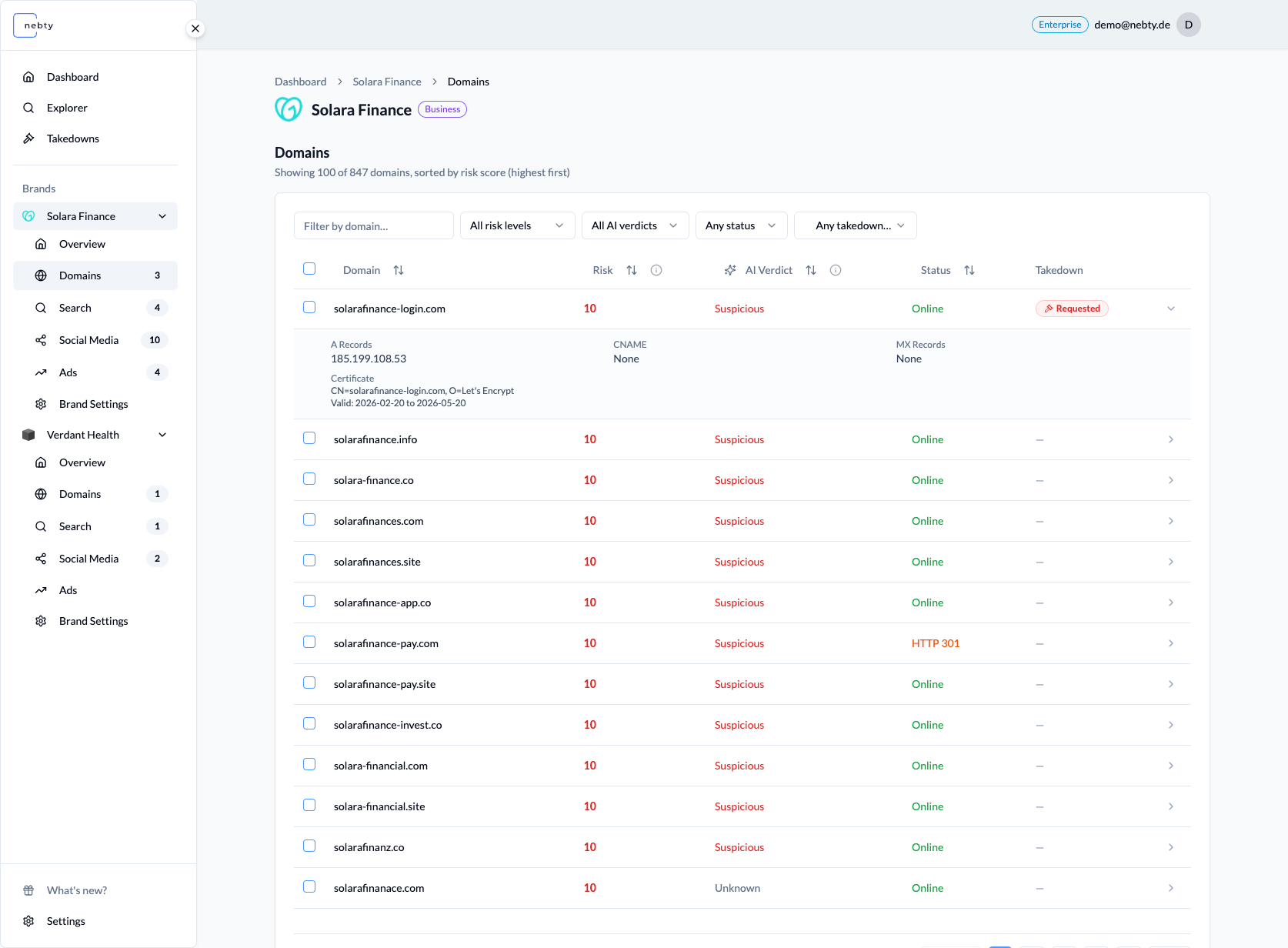Sort by Status using the arrows icon

click(x=969, y=270)
